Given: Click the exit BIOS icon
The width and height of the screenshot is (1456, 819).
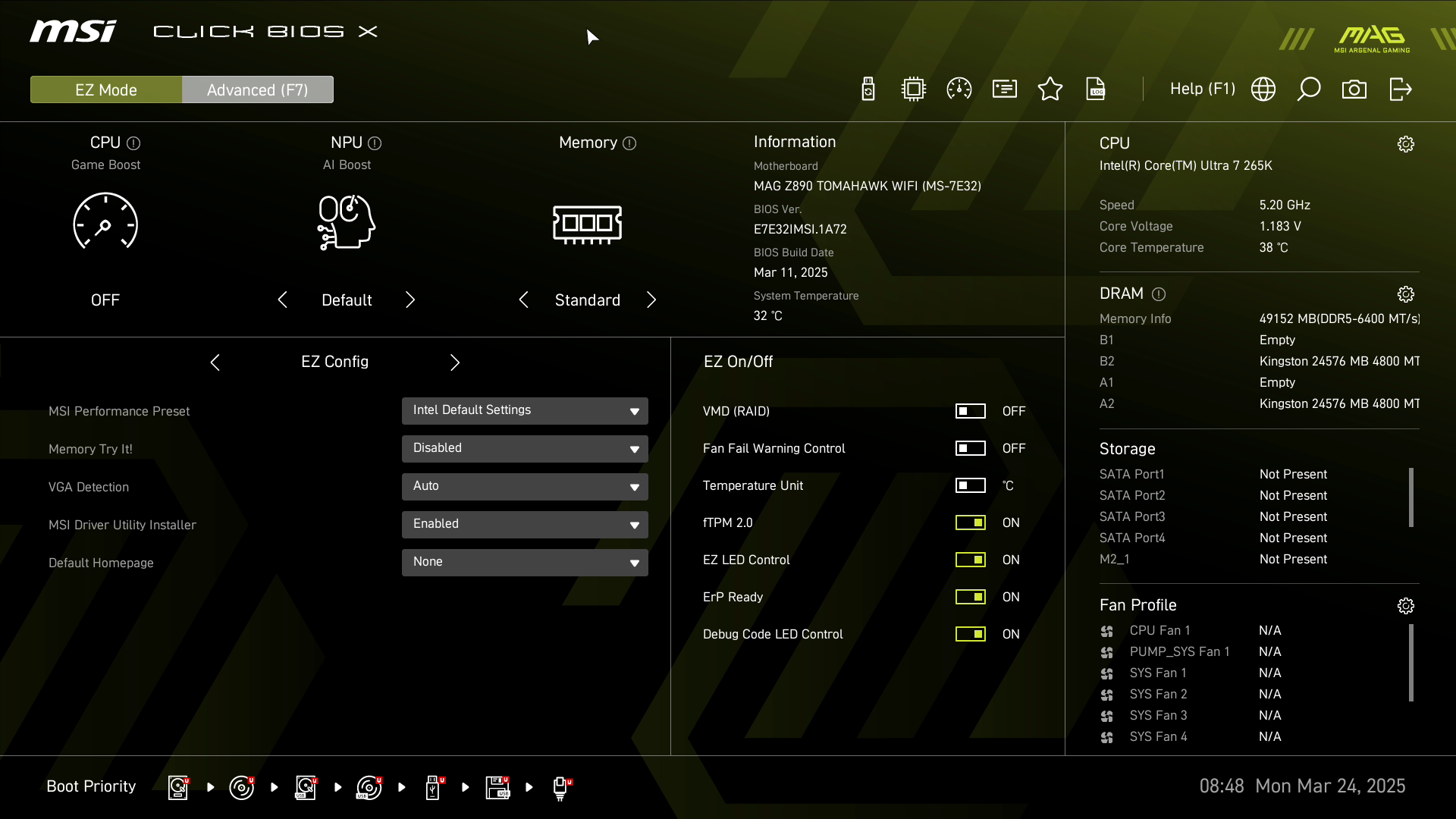Looking at the screenshot, I should 1401,89.
